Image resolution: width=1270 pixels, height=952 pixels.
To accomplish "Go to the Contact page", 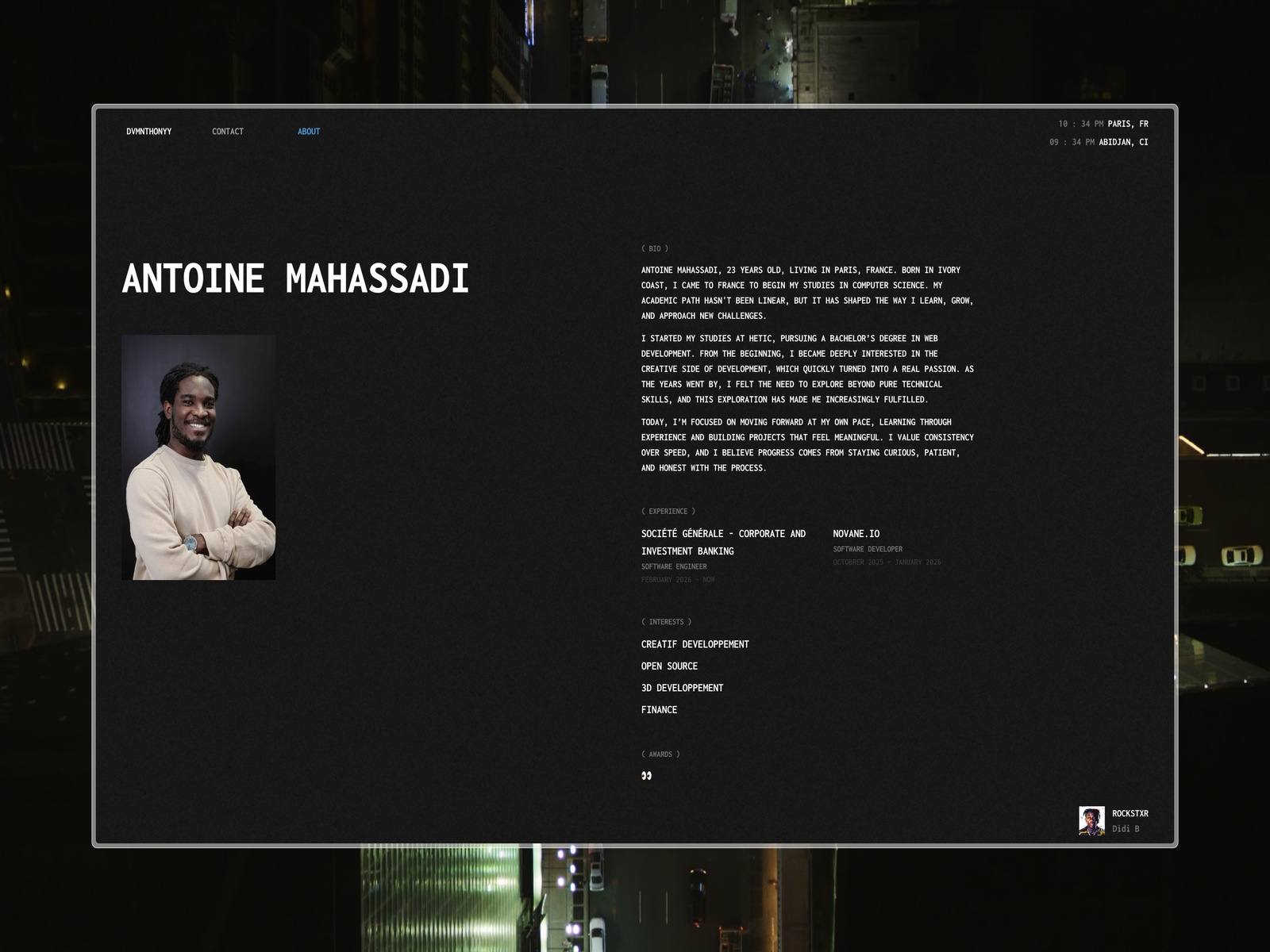I will click(x=228, y=132).
